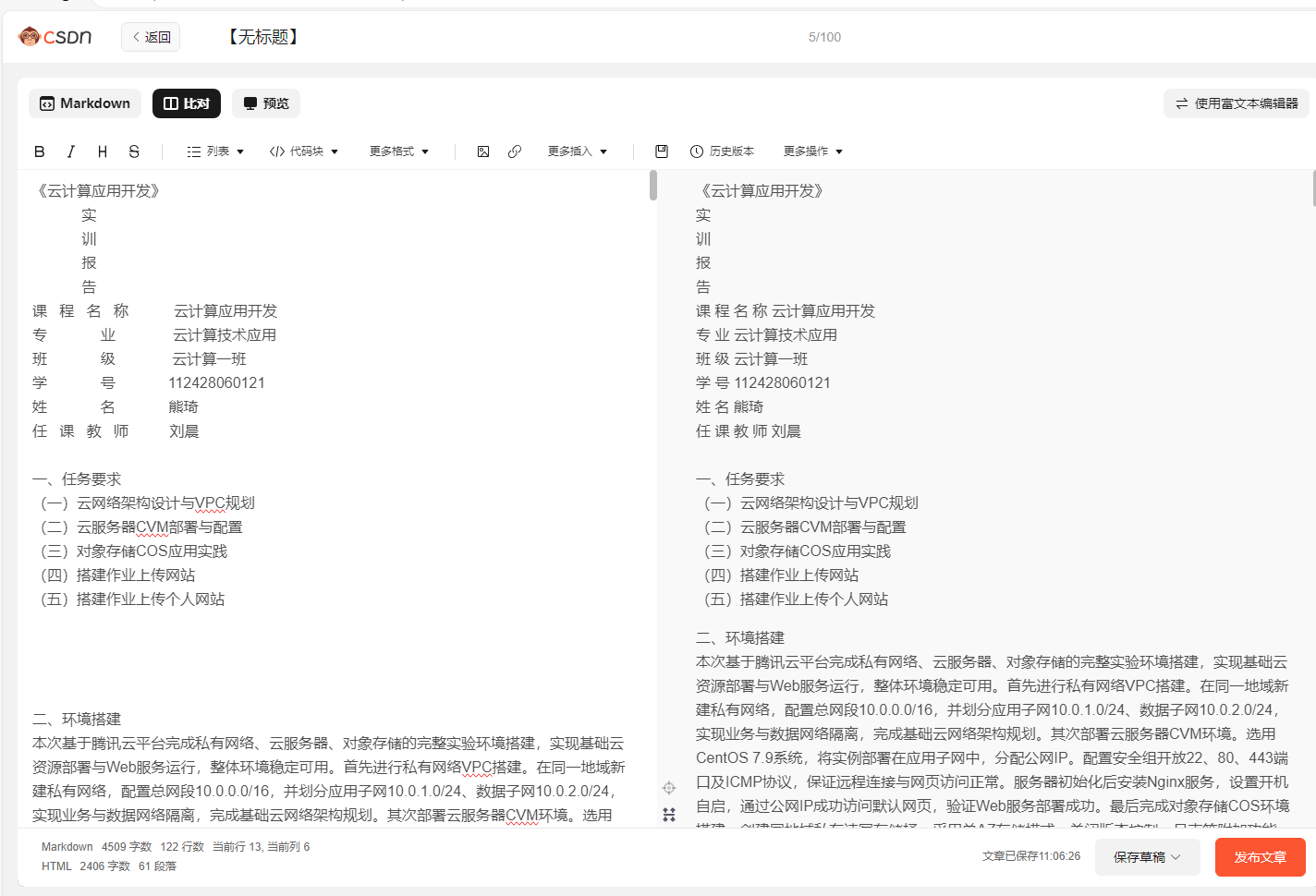Click the 5/100 title character counter
This screenshot has height=896, width=1316.
point(824,37)
